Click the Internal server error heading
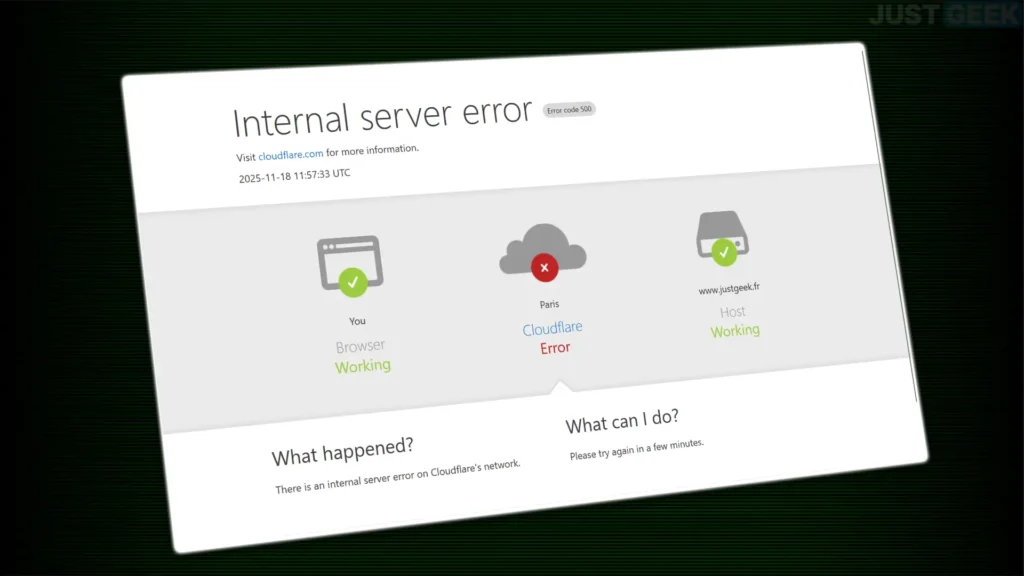Viewport: 1024px width, 576px height. 383,118
